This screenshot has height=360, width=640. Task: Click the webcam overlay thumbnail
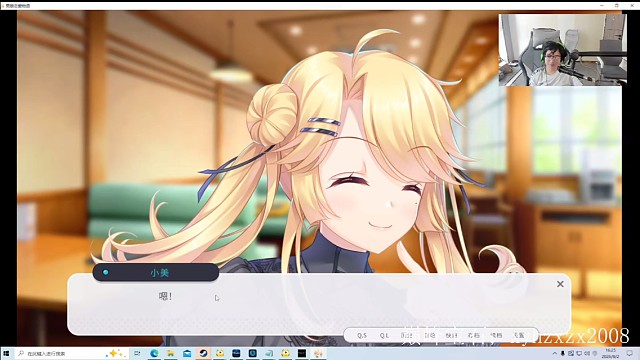[x=562, y=50]
